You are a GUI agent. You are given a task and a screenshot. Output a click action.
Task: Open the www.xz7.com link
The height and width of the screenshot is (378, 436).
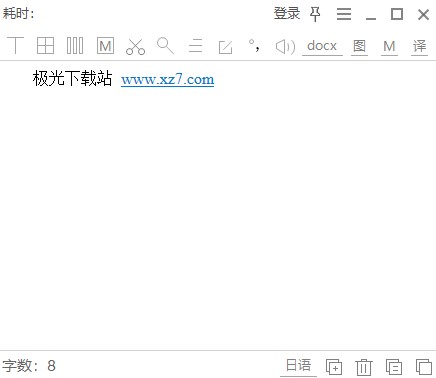click(x=167, y=80)
